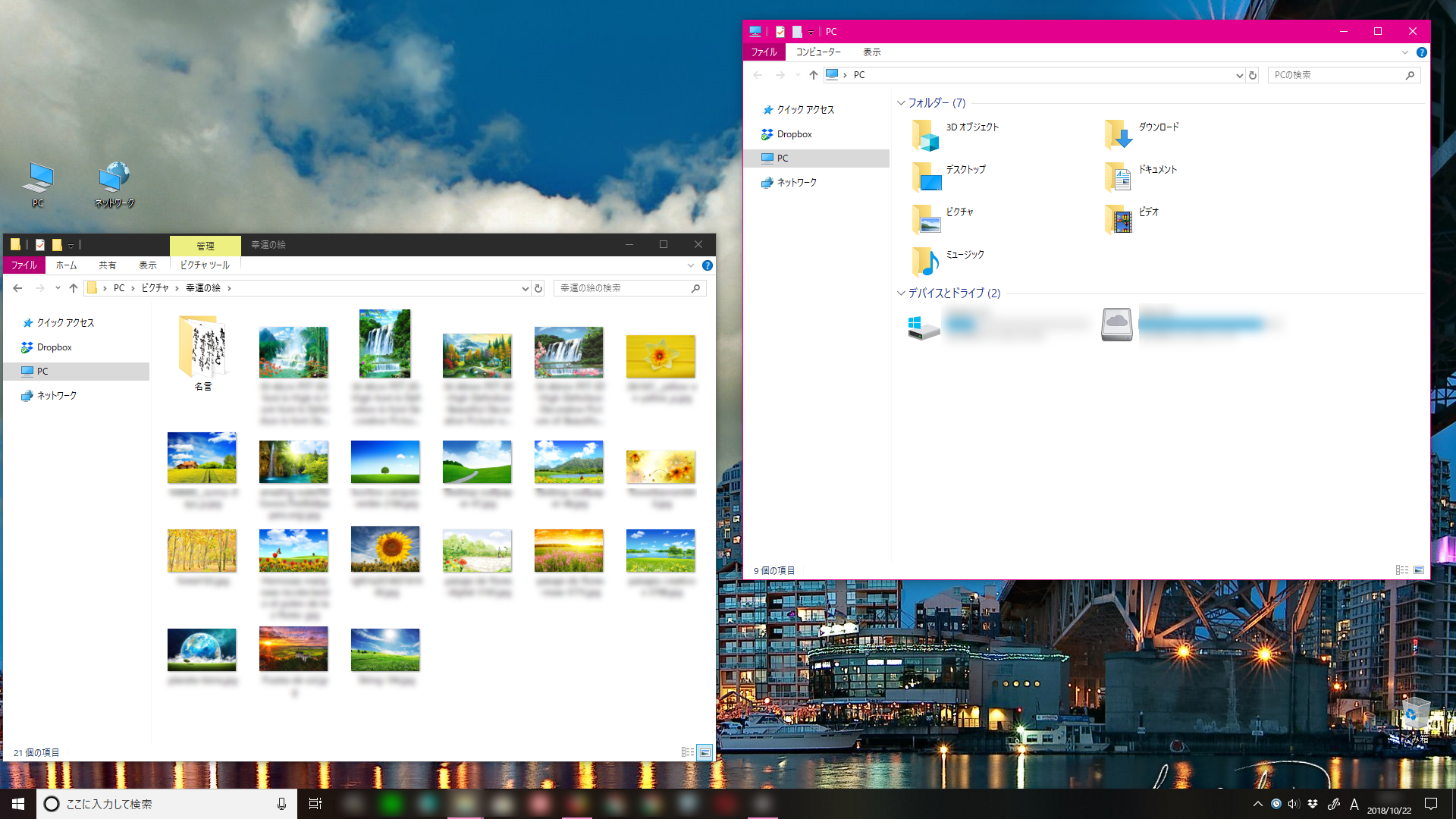Select Dropbox in PC window sidebar
Screen dimensions: 1456x819
pos(794,134)
